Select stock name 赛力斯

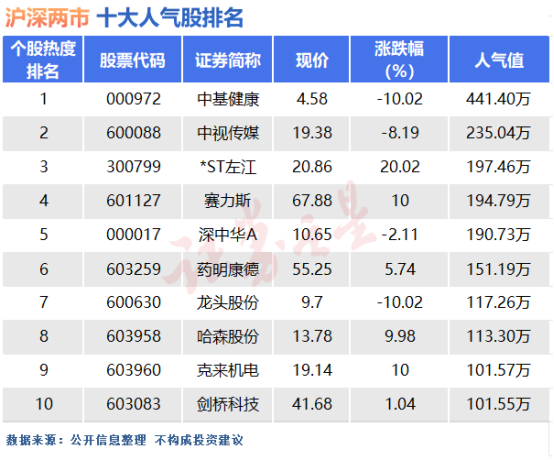click(228, 201)
